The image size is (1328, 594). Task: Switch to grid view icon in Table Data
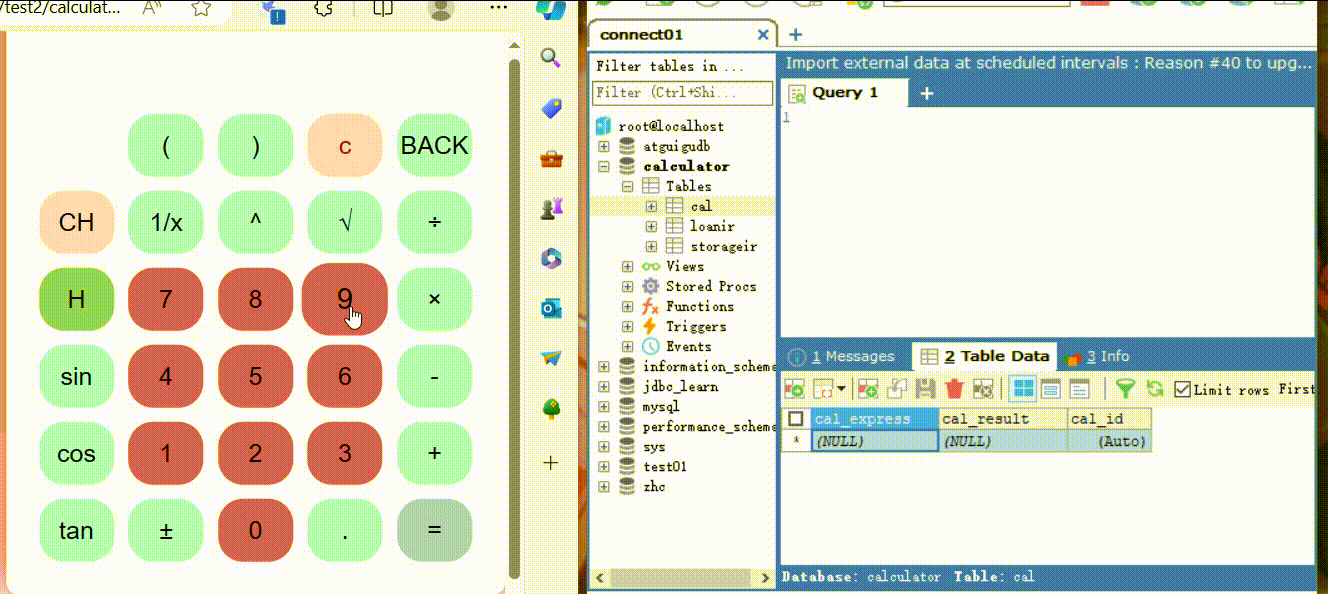[x=1022, y=388]
